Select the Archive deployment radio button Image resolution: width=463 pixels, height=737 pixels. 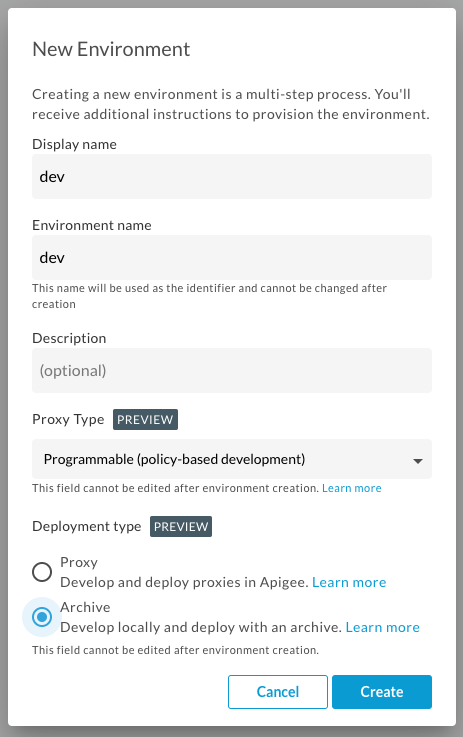(x=42, y=617)
